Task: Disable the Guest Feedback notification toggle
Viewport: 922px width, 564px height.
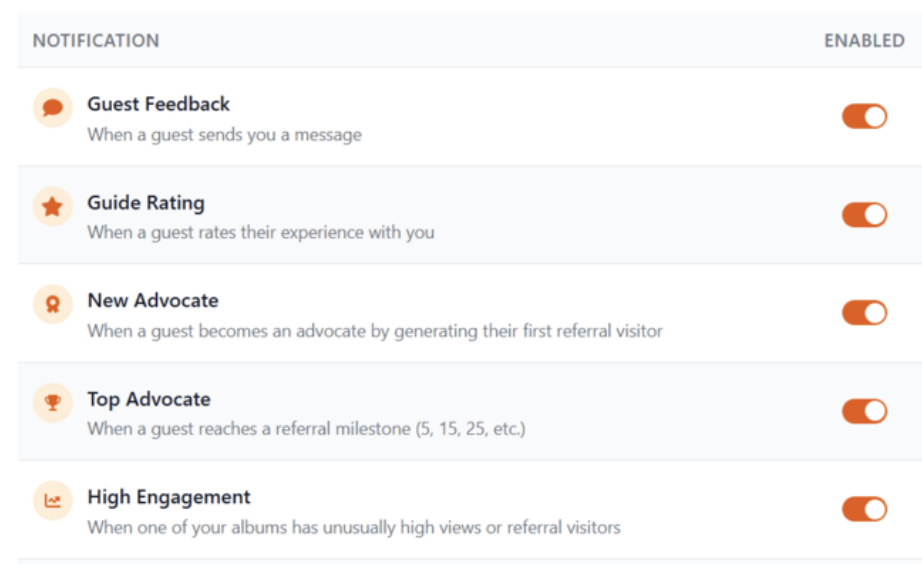Action: point(864,117)
